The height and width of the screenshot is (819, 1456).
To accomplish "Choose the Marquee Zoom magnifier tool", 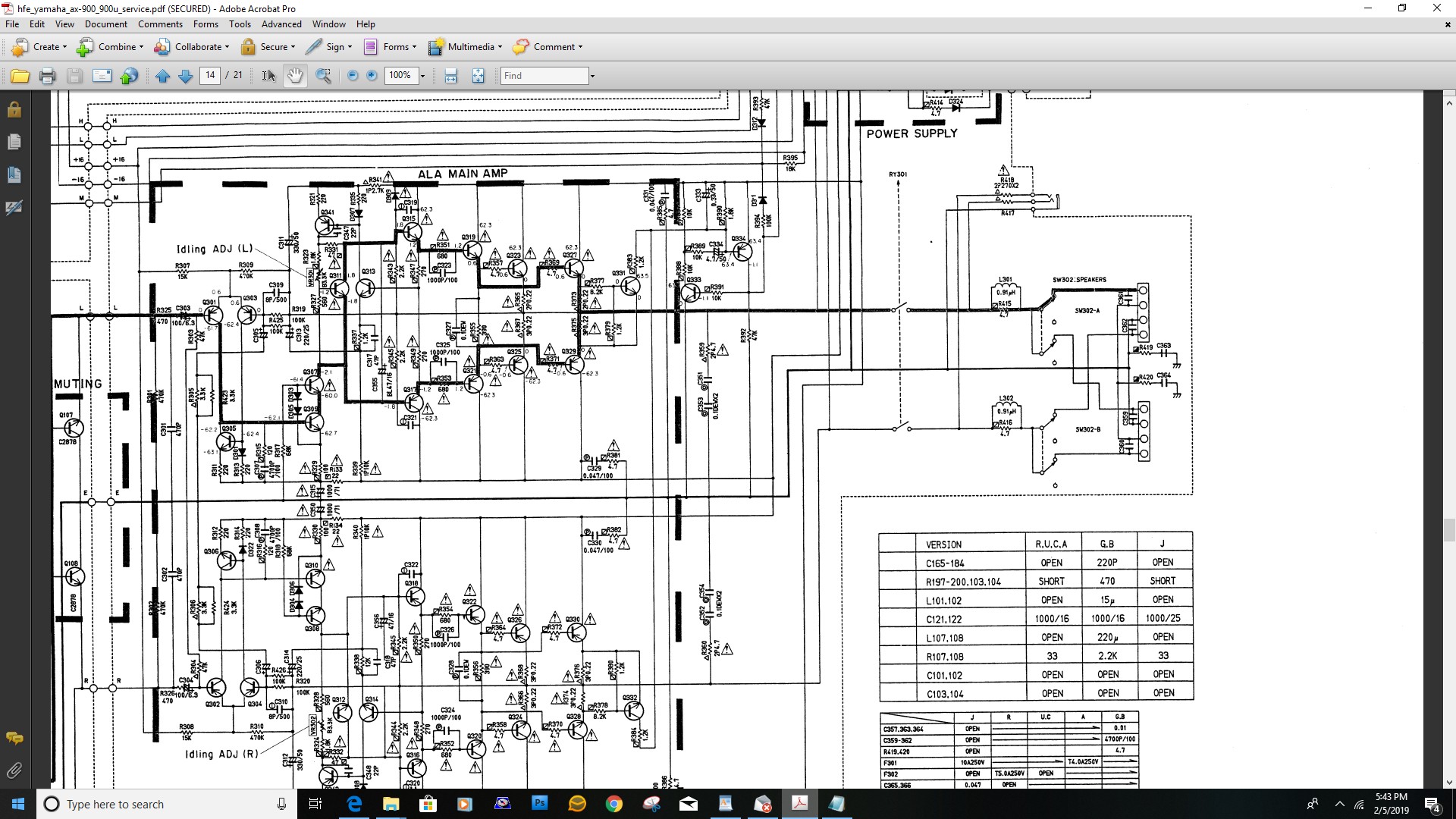I will click(324, 76).
